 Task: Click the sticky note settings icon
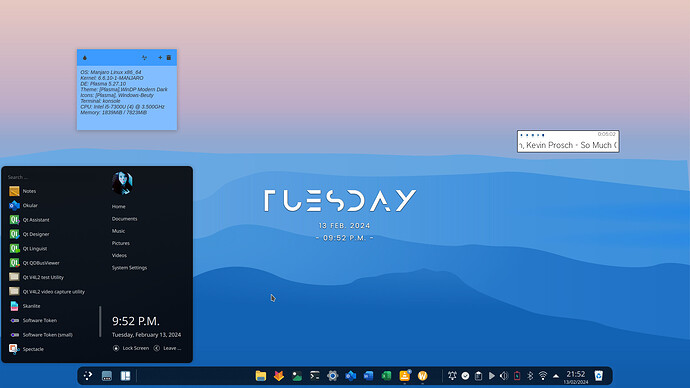pos(144,58)
